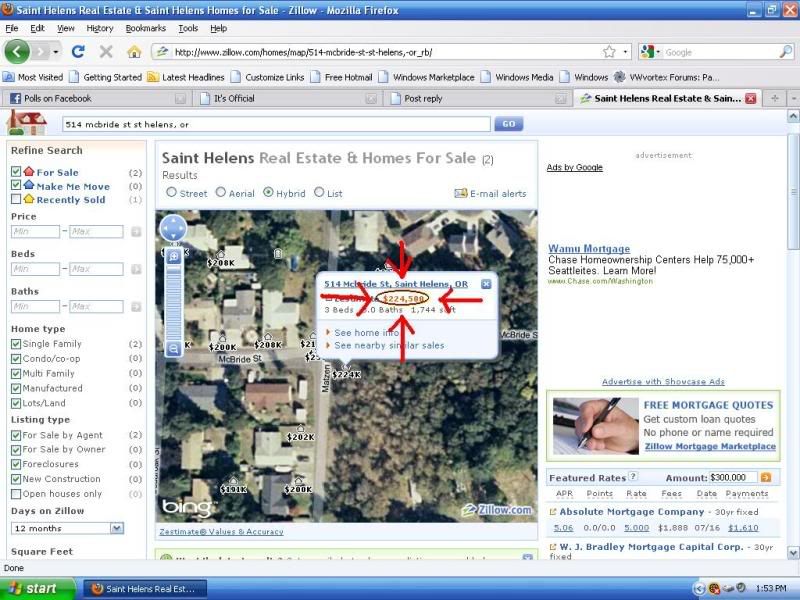
Task: Open the Wamu Mortgage ad link
Action: coord(589,248)
